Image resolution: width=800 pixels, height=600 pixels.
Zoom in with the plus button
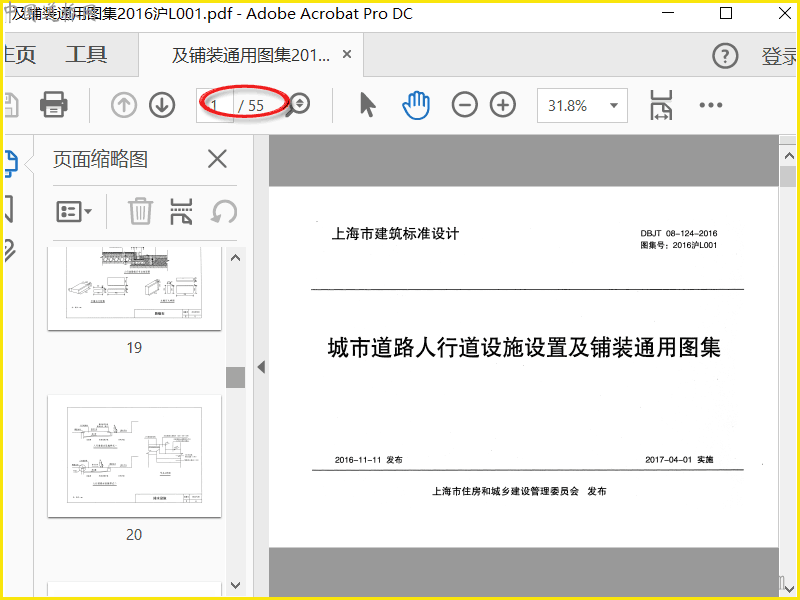pyautogui.click(x=503, y=105)
